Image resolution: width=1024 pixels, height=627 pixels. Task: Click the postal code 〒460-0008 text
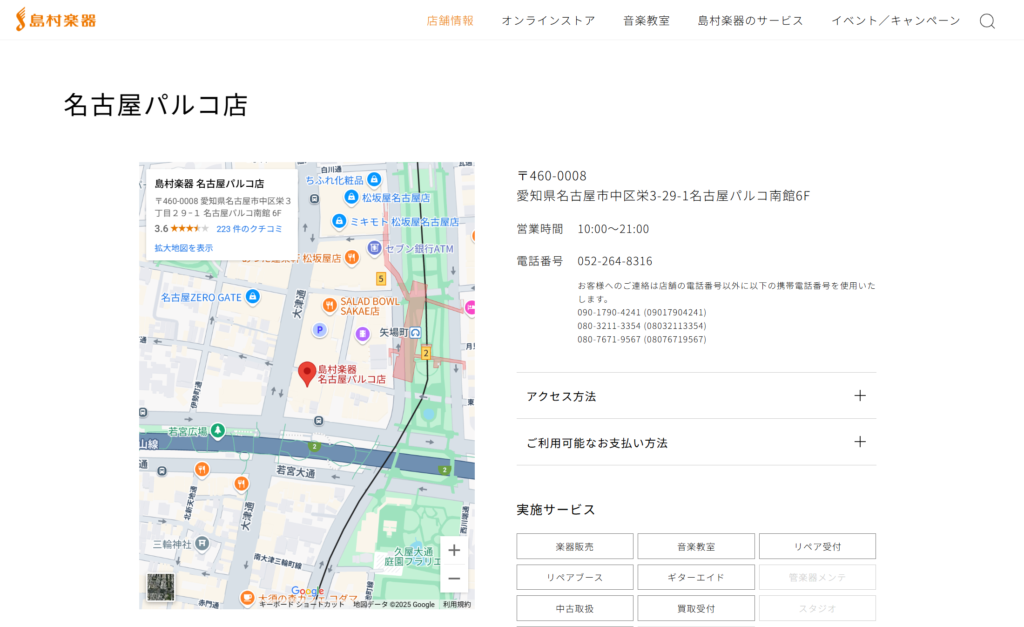(x=552, y=176)
